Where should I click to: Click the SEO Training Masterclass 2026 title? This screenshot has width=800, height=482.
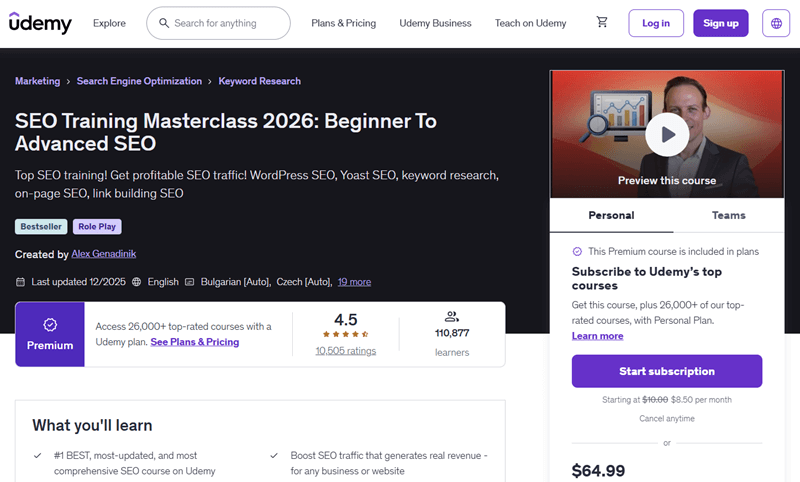[226, 132]
